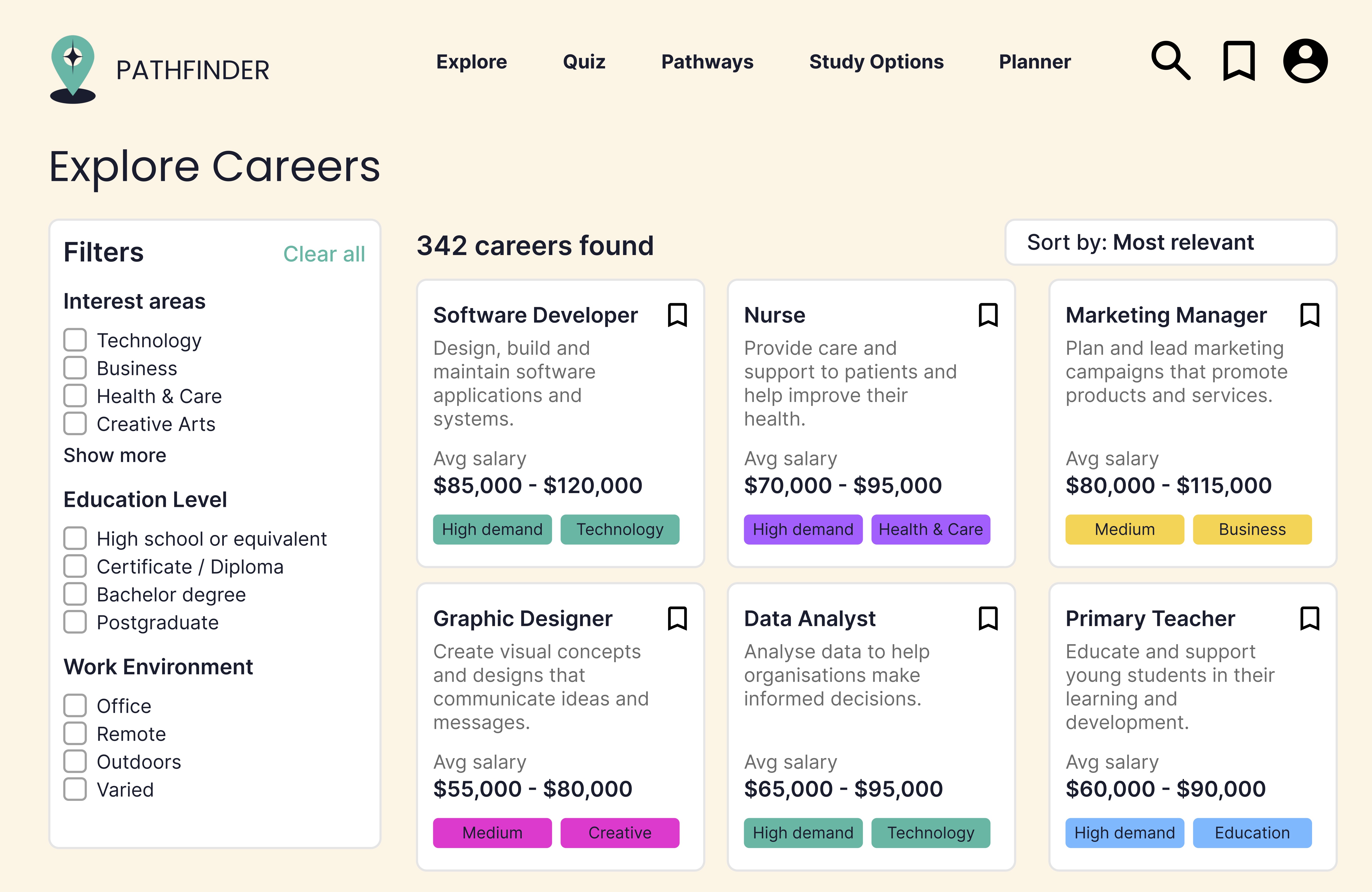Bookmark the Data Analyst career
The image size is (1372, 892).
(988, 618)
